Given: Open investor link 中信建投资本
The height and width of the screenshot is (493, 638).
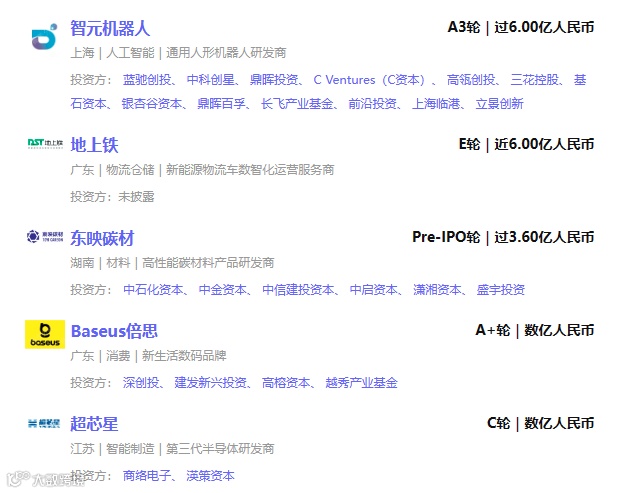Looking at the screenshot, I should click(298, 290).
